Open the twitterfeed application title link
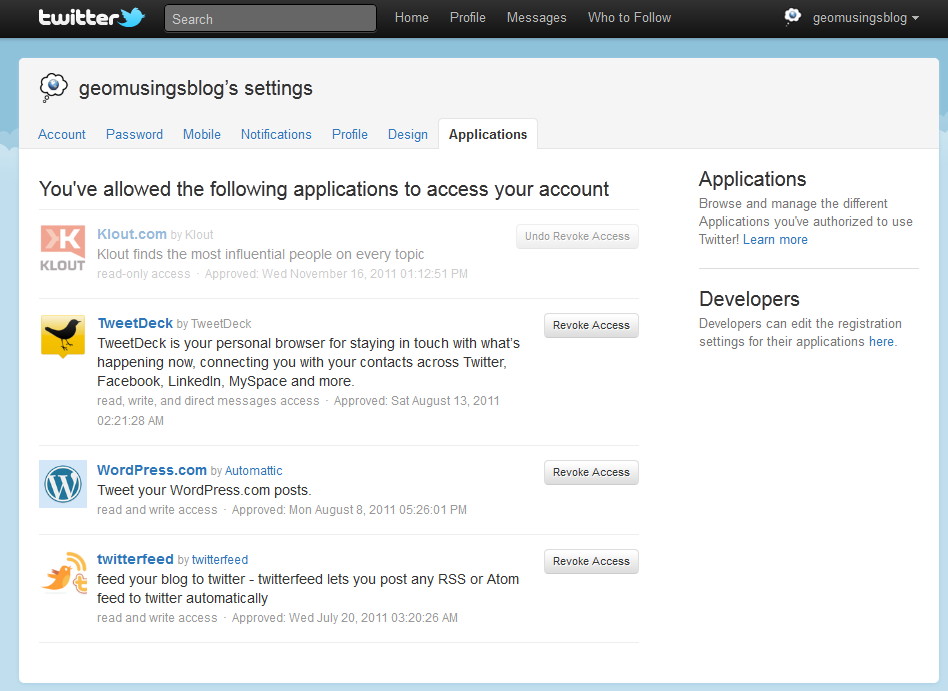The height and width of the screenshot is (691, 948). click(x=135, y=559)
